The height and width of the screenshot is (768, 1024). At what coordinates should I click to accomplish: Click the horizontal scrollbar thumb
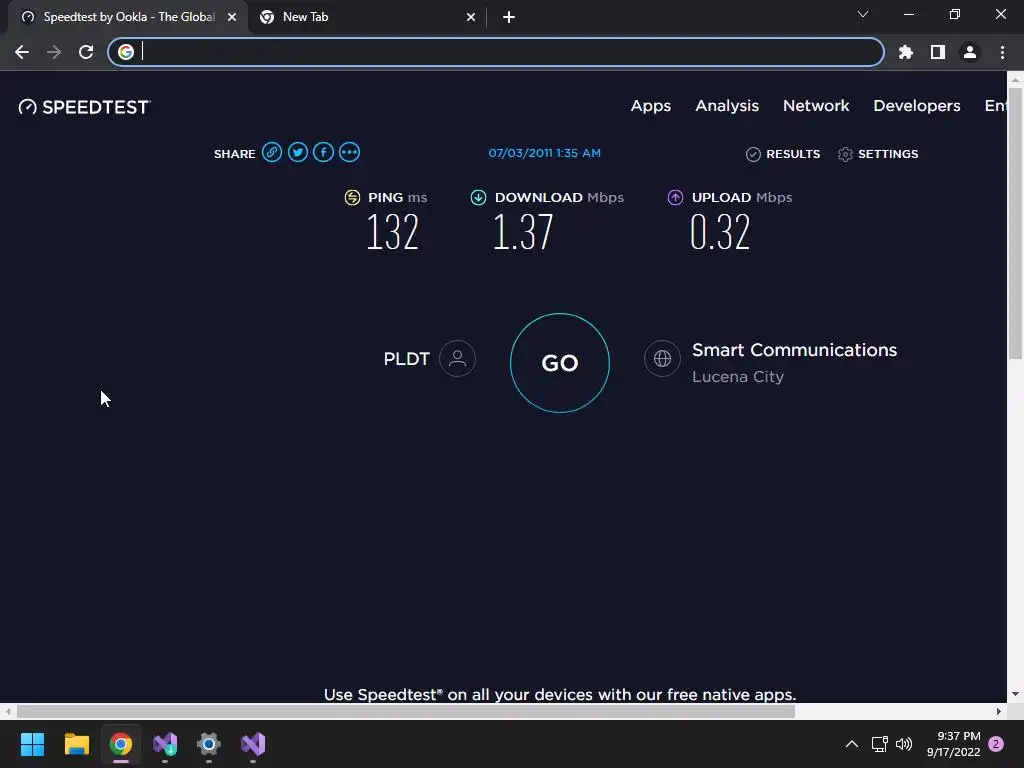(x=406, y=711)
